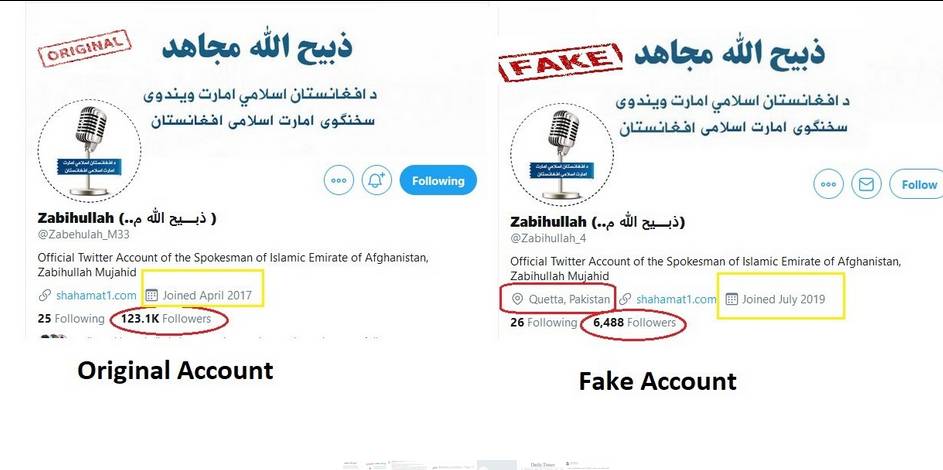Click microphone profile picture of fake account

point(562,154)
